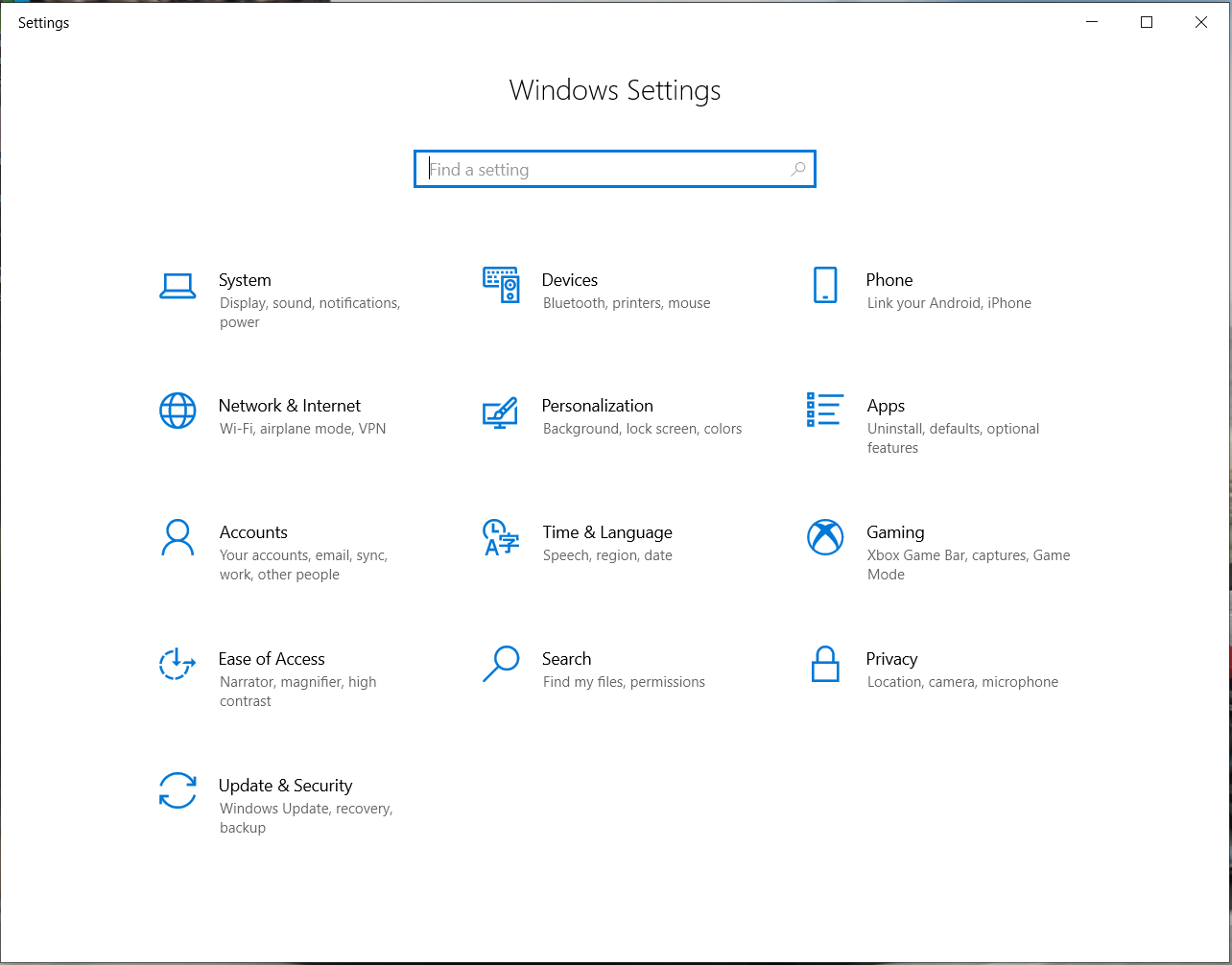Click the Accounts person icon
This screenshot has width=1232, height=965.
point(178,538)
